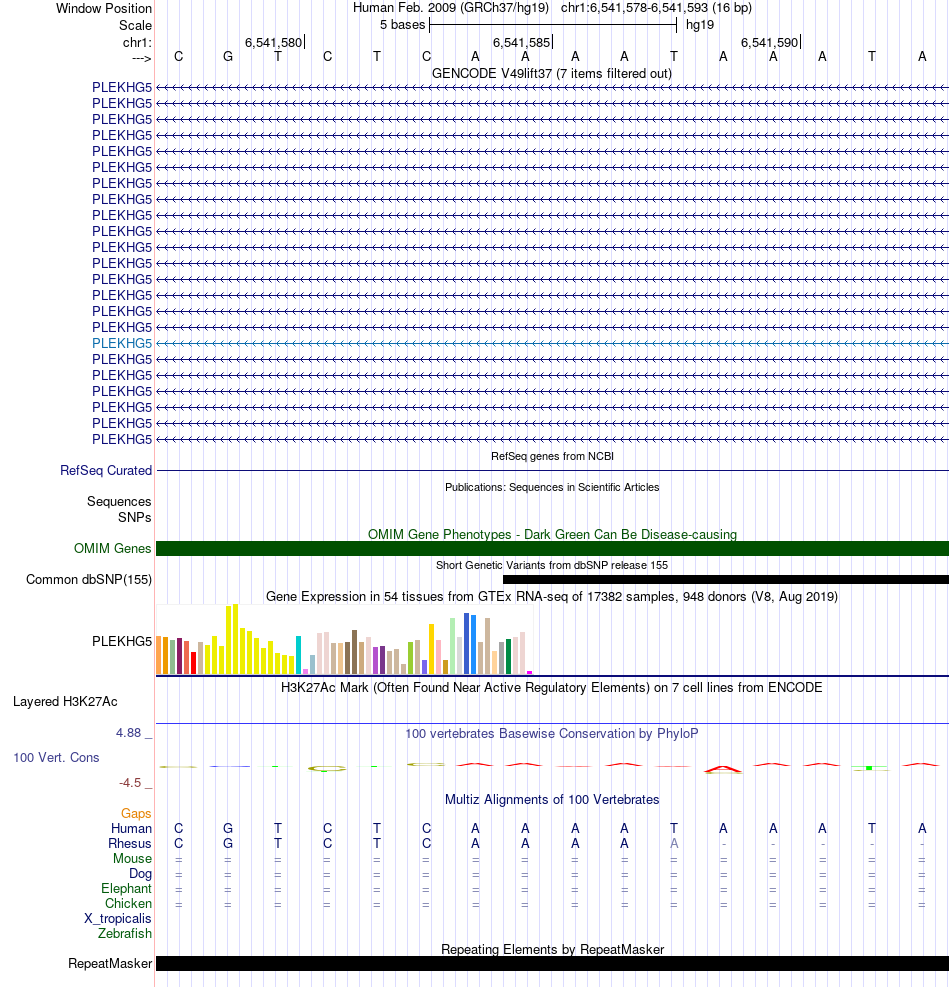The width and height of the screenshot is (950, 987).
Task: Select the Scale track label
Action: (x=135, y=26)
